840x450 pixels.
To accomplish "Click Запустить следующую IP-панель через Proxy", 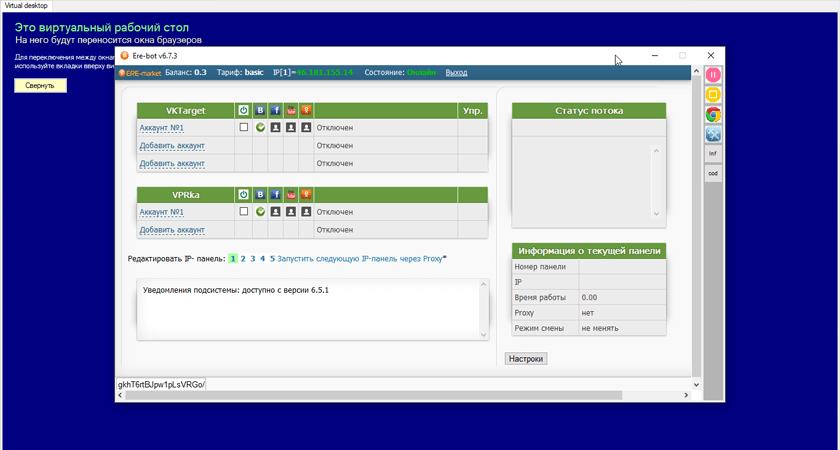I will pos(360,258).
